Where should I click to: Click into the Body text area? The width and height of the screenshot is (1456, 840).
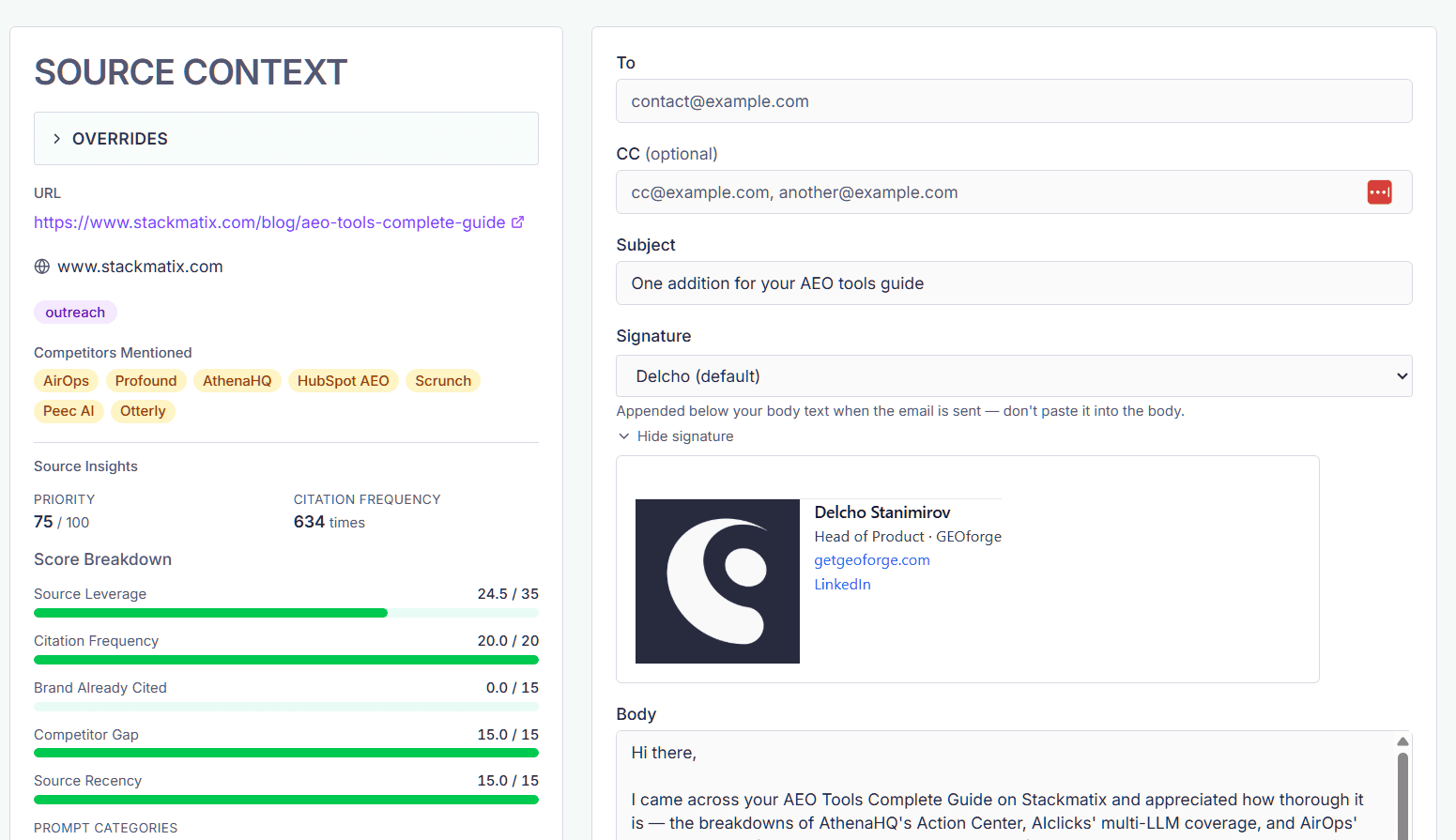pyautogui.click(x=1006, y=786)
